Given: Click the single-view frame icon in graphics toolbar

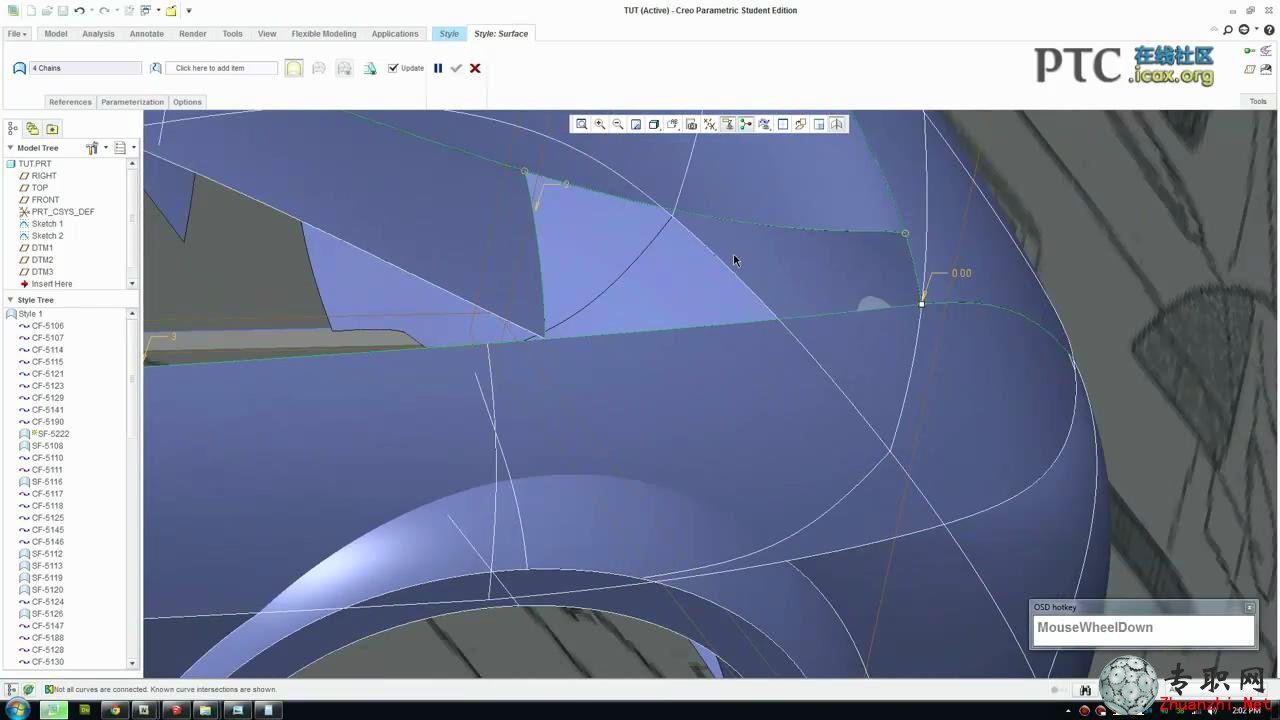Looking at the screenshot, I should 783,124.
